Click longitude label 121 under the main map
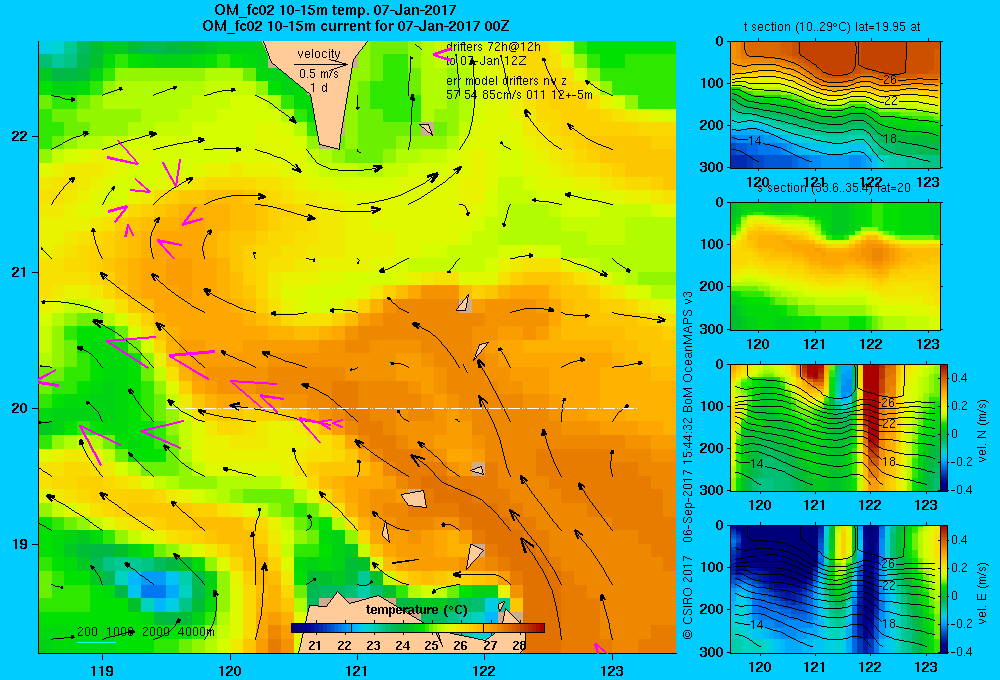The width and height of the screenshot is (1000, 680). click(x=357, y=670)
